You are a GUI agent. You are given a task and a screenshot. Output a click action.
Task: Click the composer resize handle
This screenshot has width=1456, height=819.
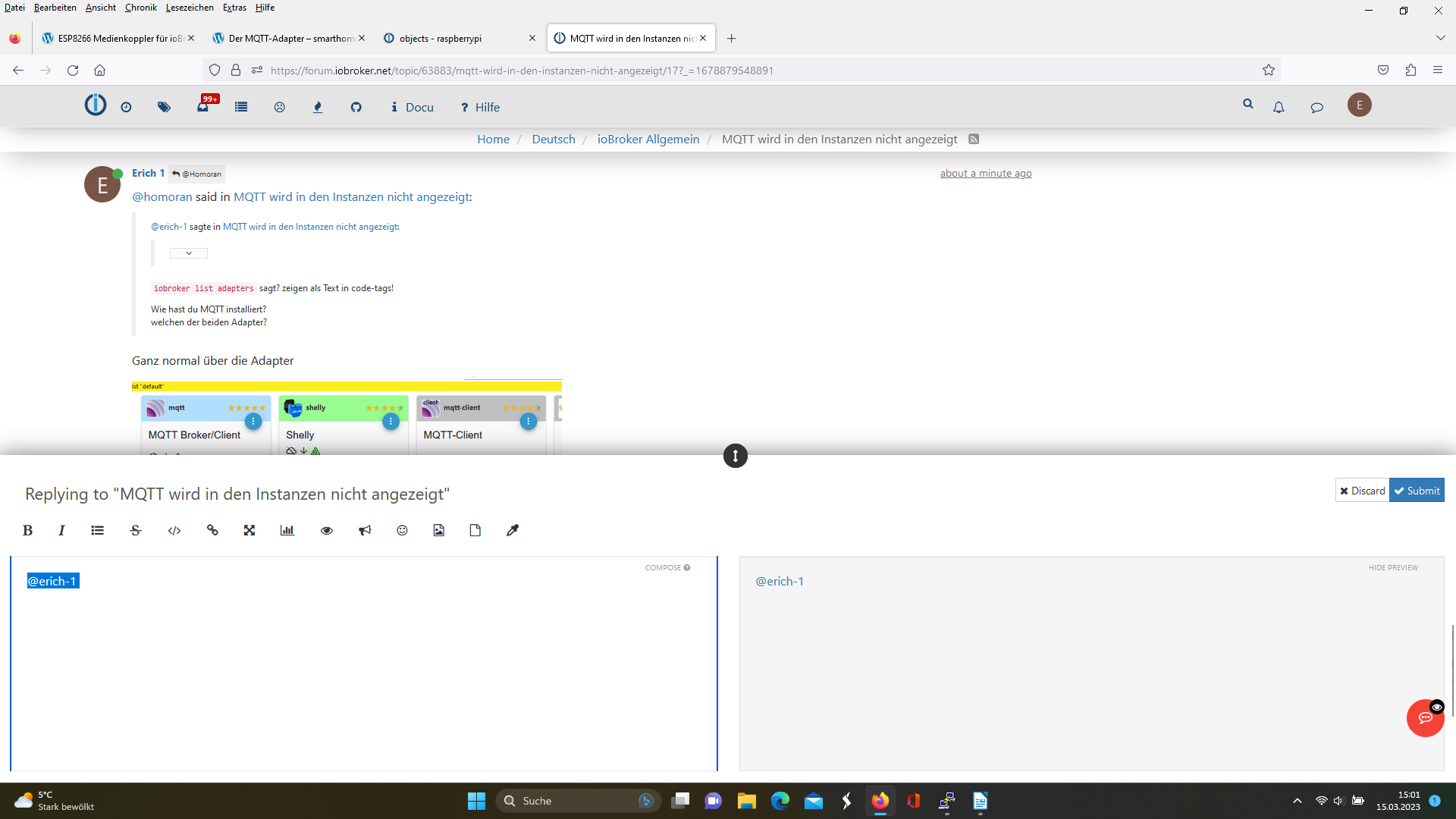(x=736, y=456)
